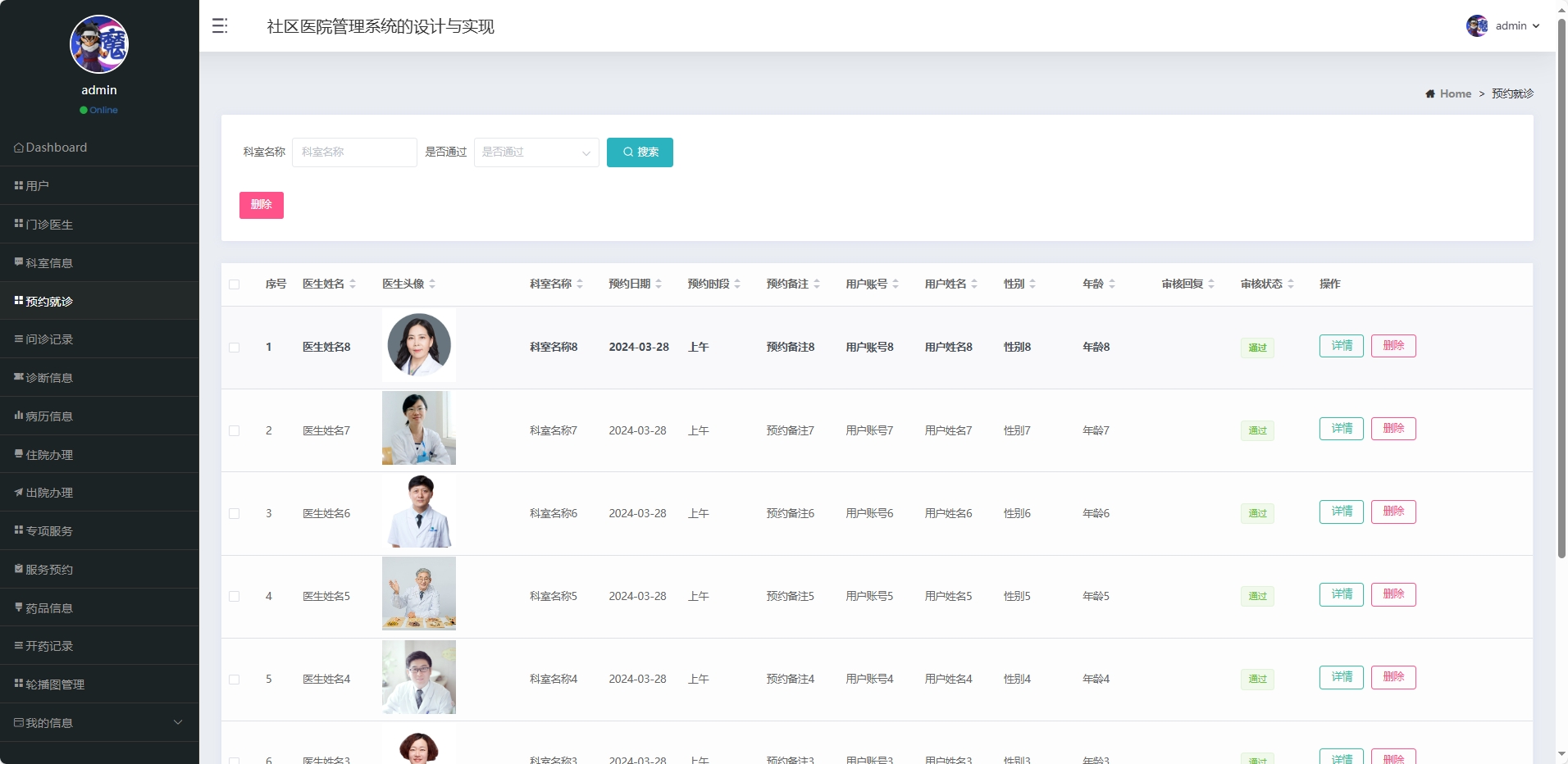Open 门诊医生 in the sidebar

click(x=99, y=224)
